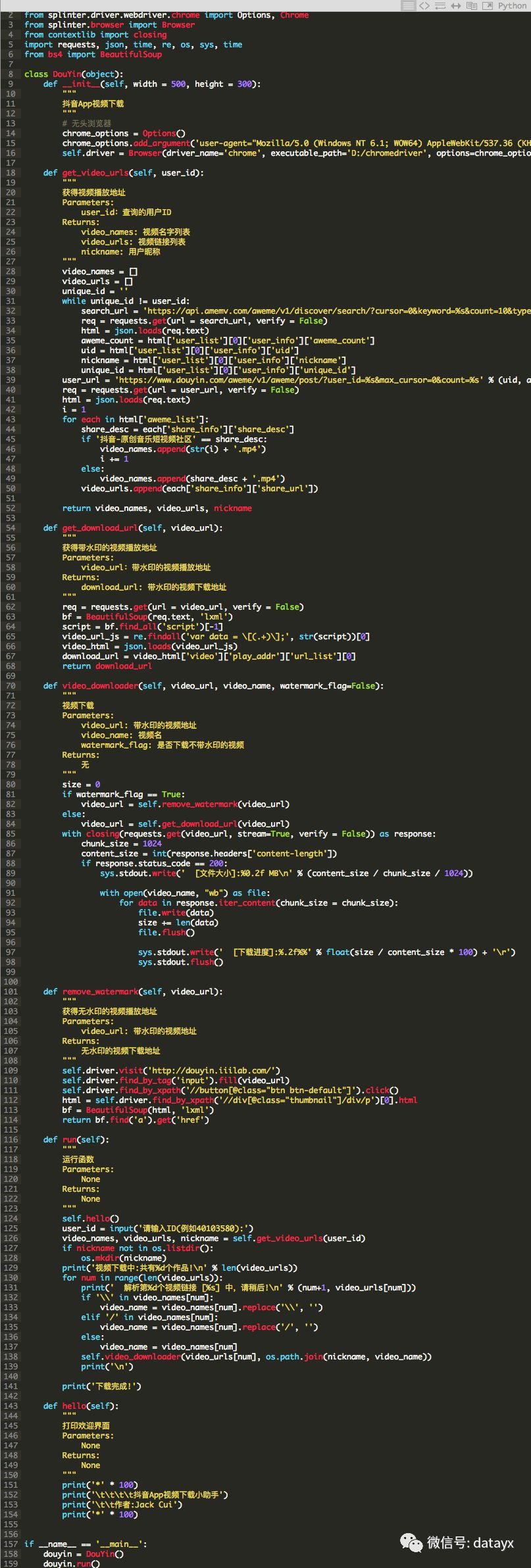Click 'user_id = input(...)' prompt line

tap(158, 1229)
